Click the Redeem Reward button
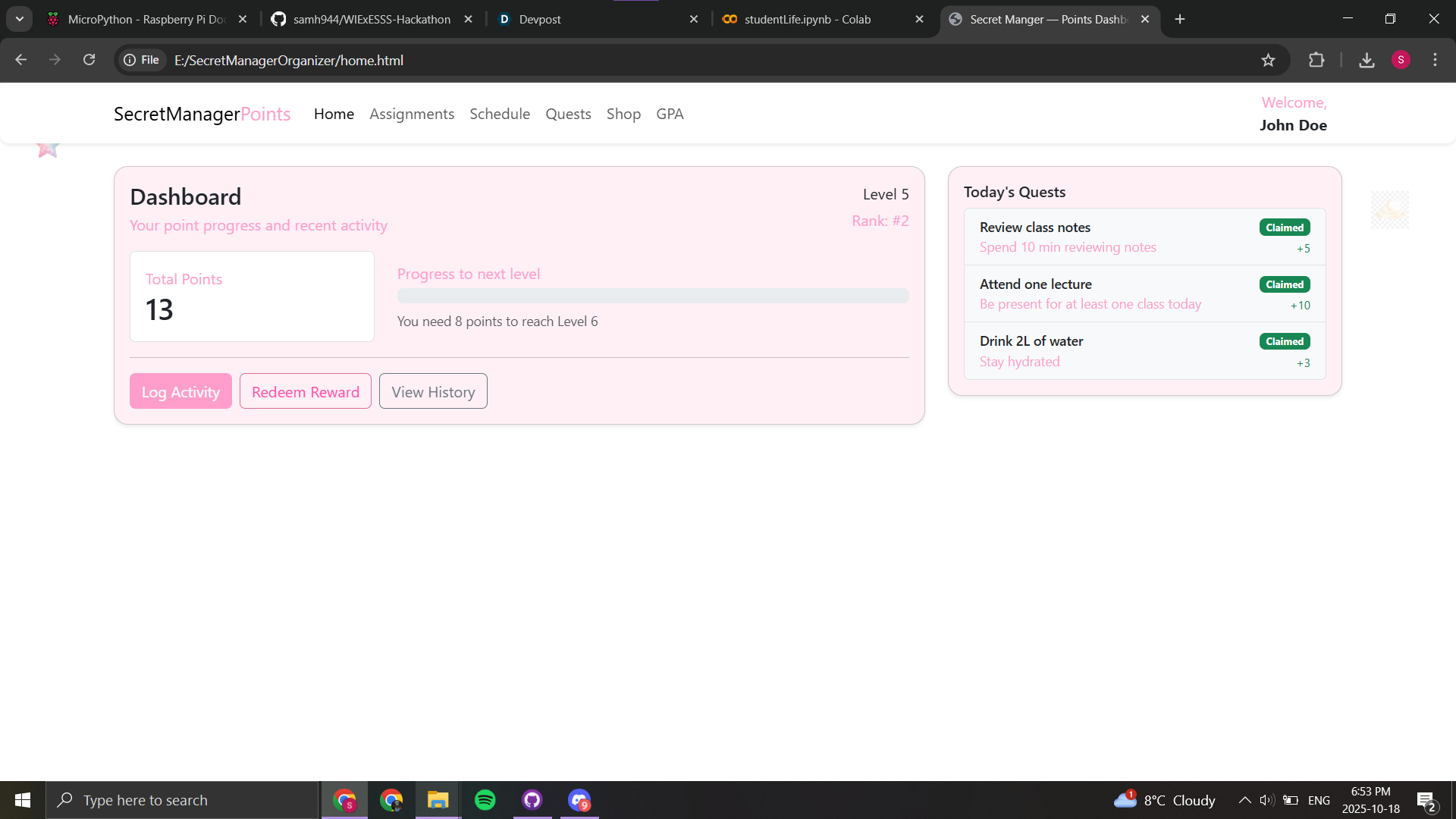 306,391
